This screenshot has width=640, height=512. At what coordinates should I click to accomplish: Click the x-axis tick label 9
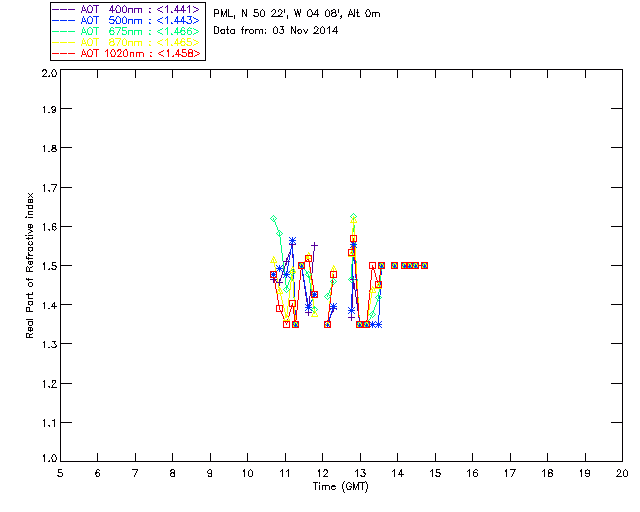coord(210,473)
